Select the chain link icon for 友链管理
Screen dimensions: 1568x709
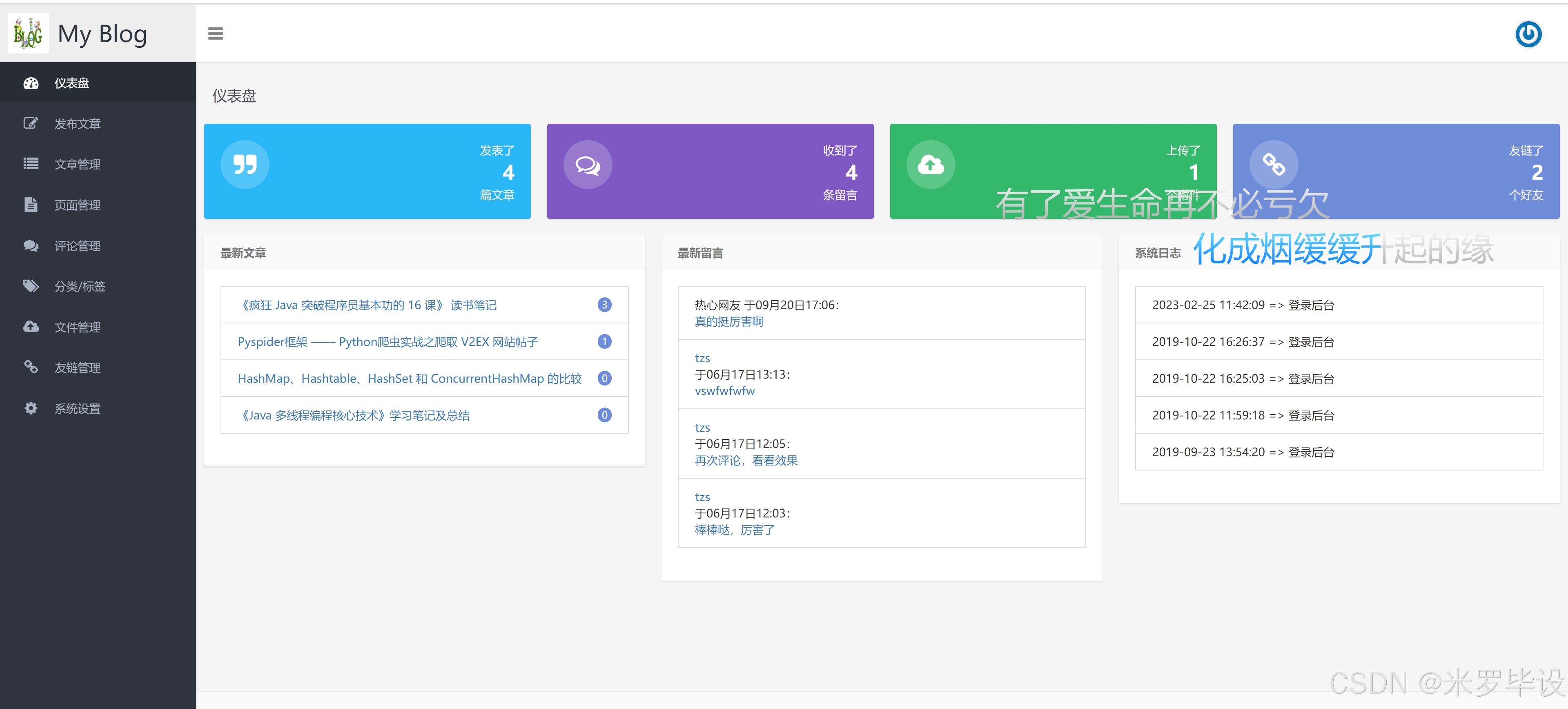[x=31, y=367]
